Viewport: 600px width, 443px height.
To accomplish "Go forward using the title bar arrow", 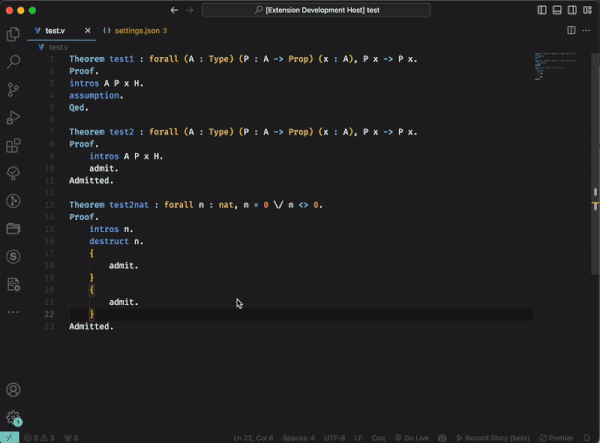I will pyautogui.click(x=189, y=10).
